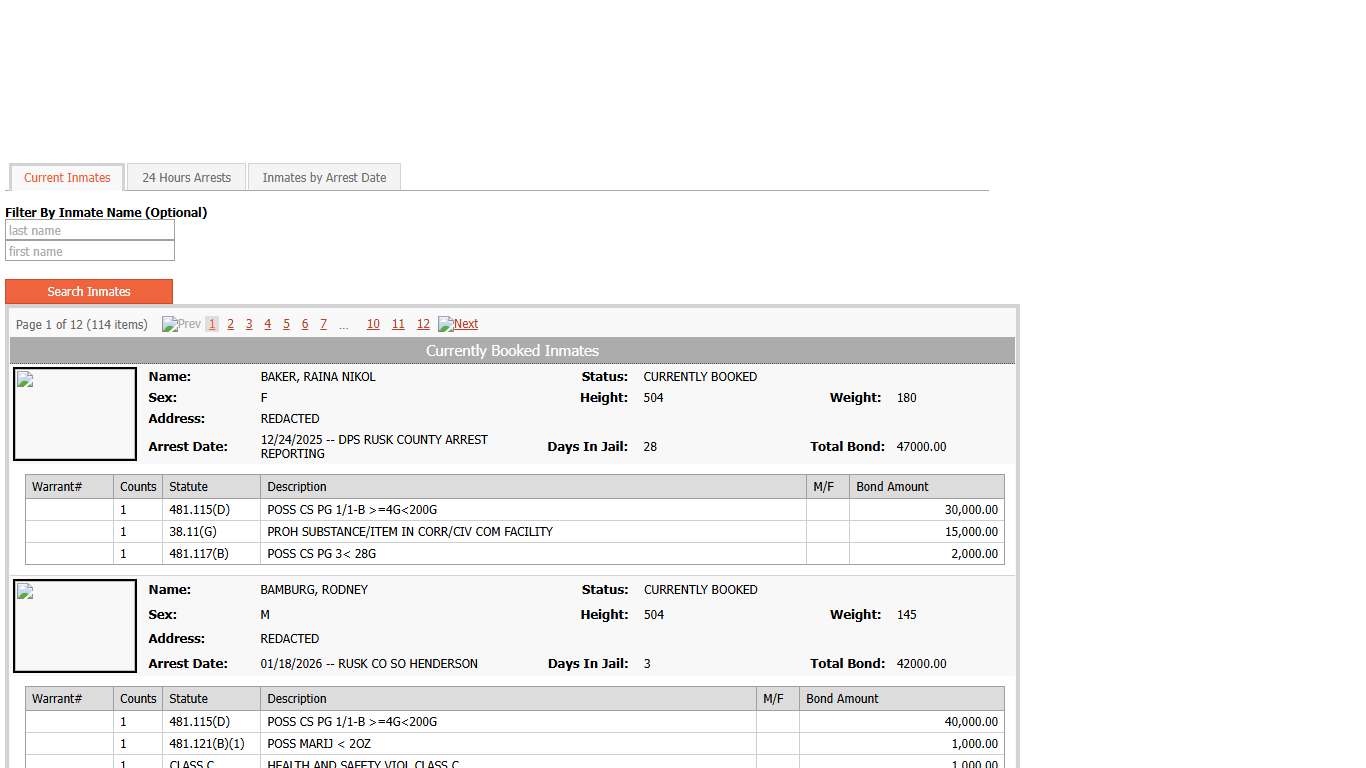Switch to the Current Inmates tab
This screenshot has height=768, width=1366.
pyautogui.click(x=67, y=178)
